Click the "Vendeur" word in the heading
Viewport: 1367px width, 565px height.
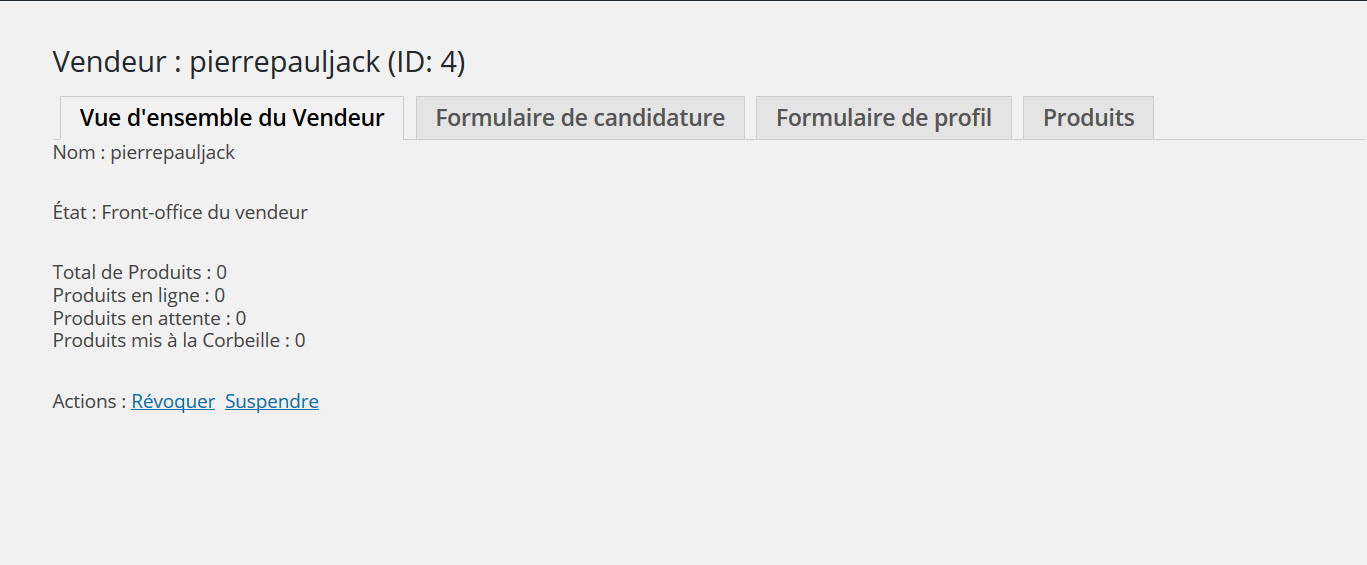click(109, 63)
